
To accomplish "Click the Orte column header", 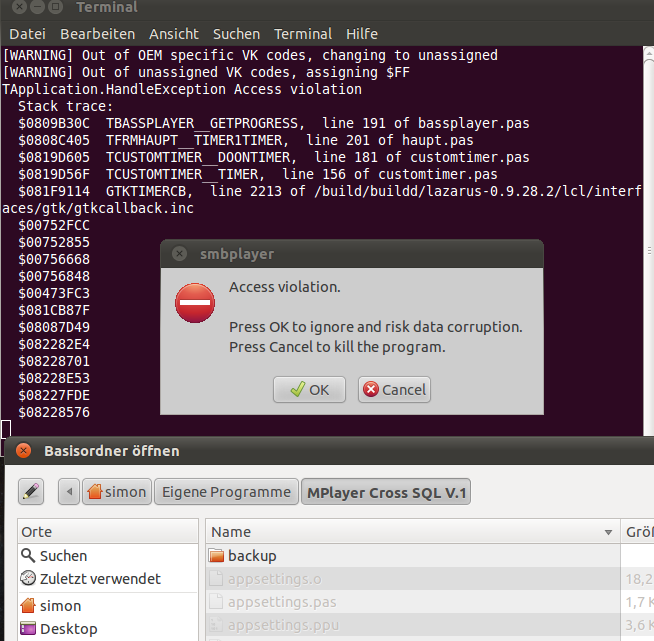I will click(108, 532).
